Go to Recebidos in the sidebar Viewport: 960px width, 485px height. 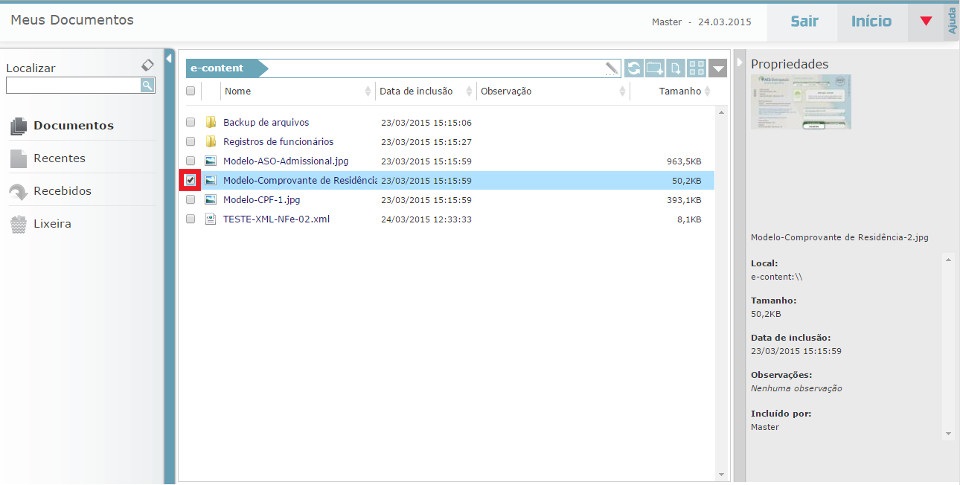pyautogui.click(x=62, y=191)
